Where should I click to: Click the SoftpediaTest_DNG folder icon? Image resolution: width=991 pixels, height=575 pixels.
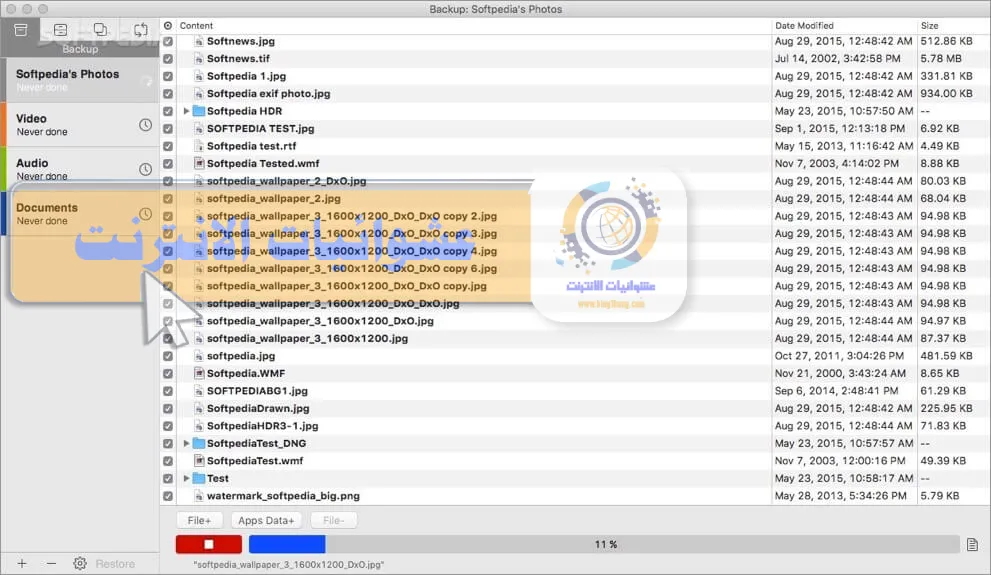point(198,444)
